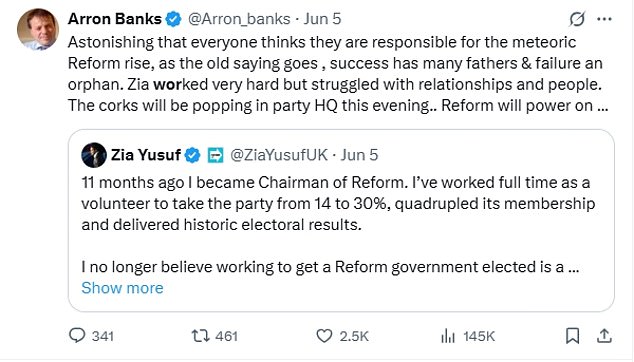634x362 pixels.
Task: Open the three-dot more options menu
Action: click(604, 19)
